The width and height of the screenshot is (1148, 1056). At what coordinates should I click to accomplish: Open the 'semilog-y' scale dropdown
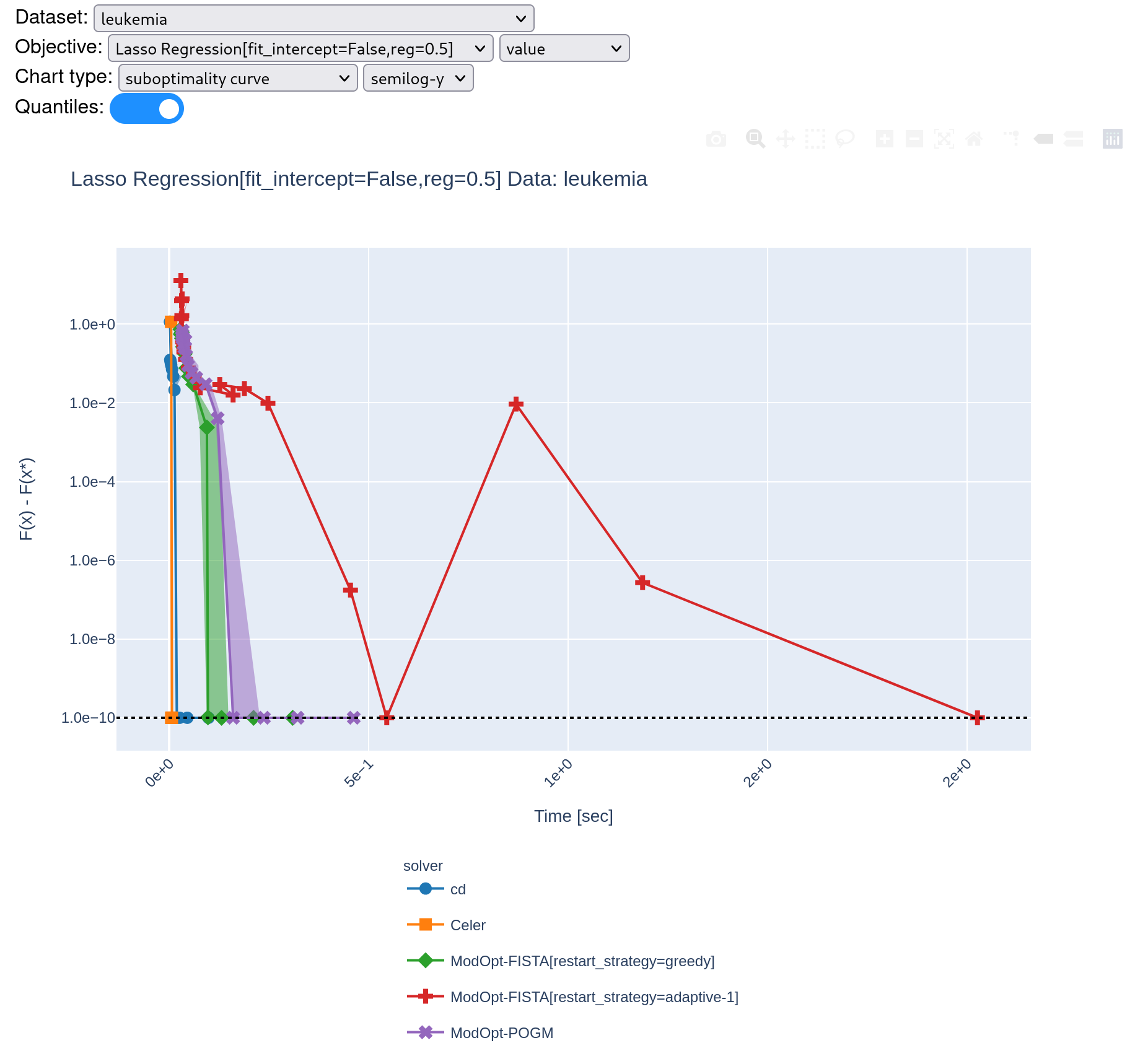pos(418,78)
